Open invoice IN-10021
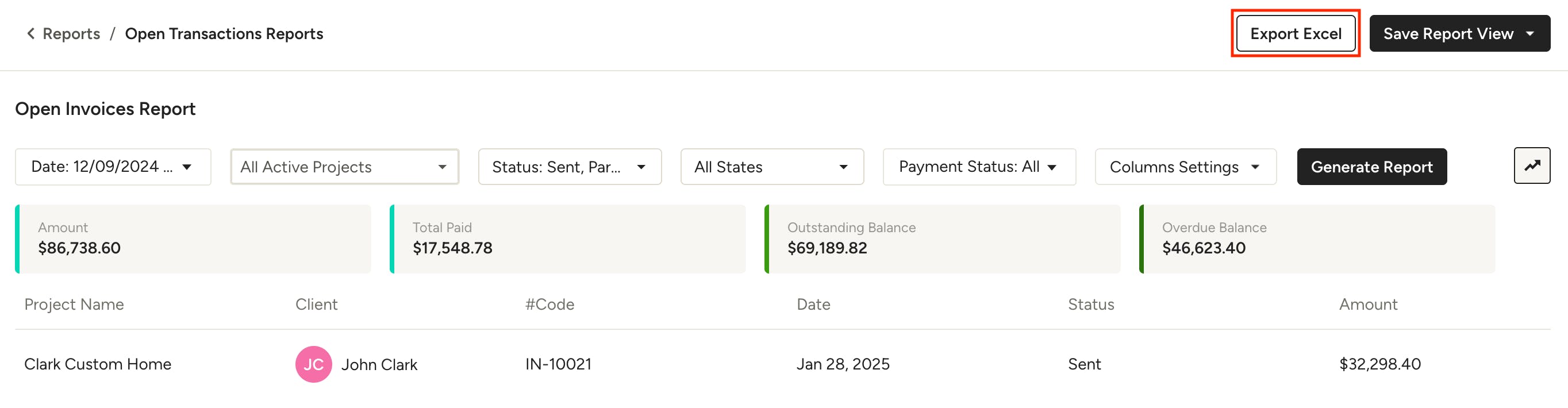This screenshot has width=1568, height=408. (558, 364)
